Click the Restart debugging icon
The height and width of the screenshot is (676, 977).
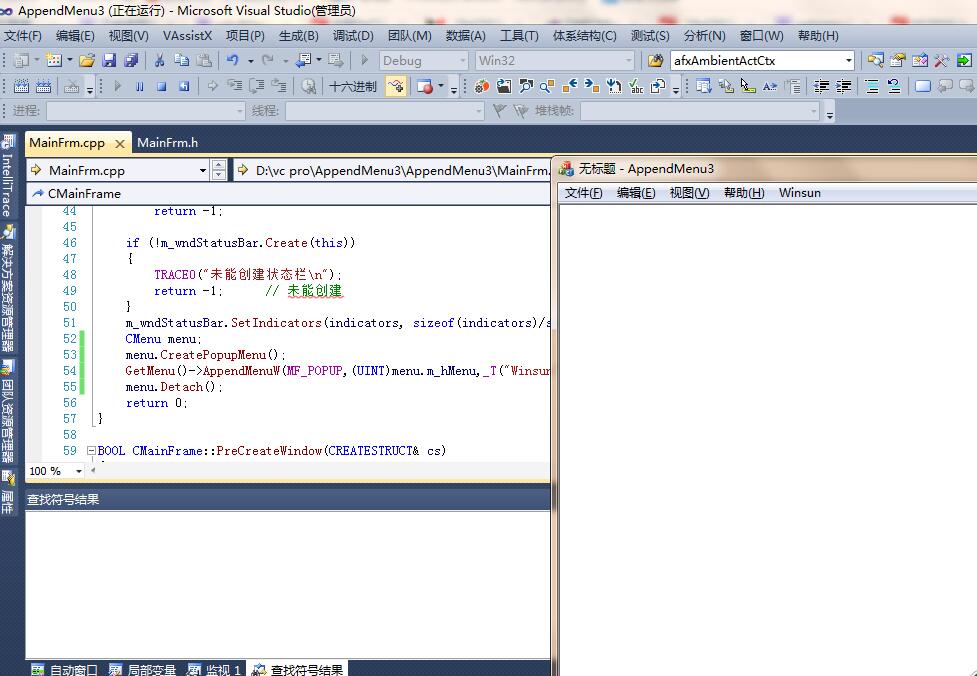click(184, 87)
